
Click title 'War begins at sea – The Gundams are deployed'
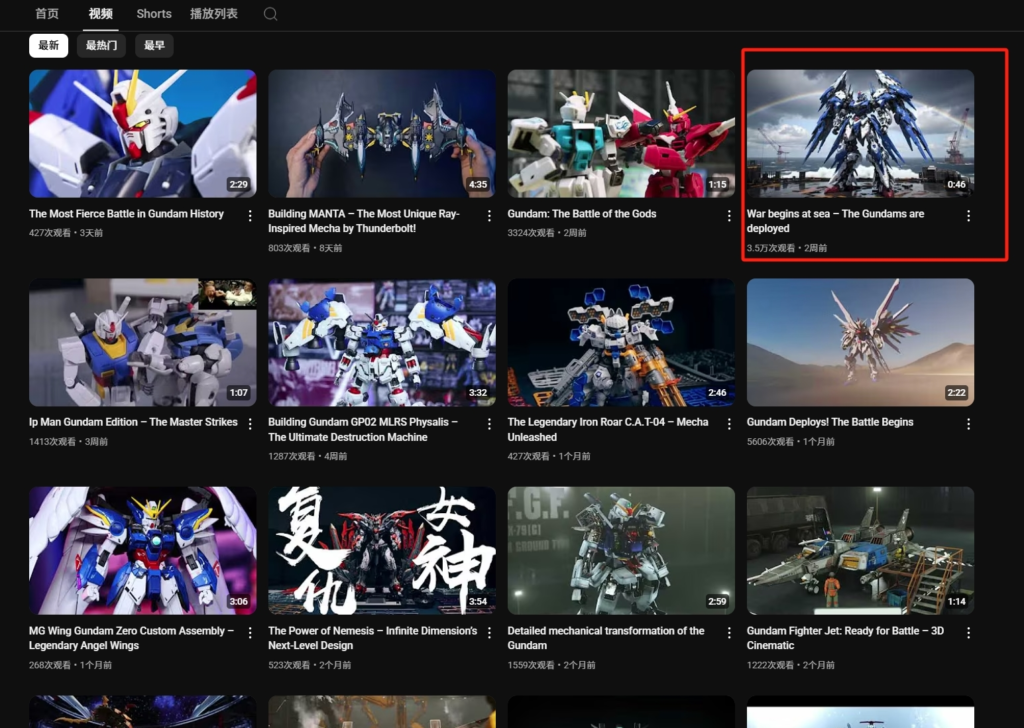click(x=835, y=221)
